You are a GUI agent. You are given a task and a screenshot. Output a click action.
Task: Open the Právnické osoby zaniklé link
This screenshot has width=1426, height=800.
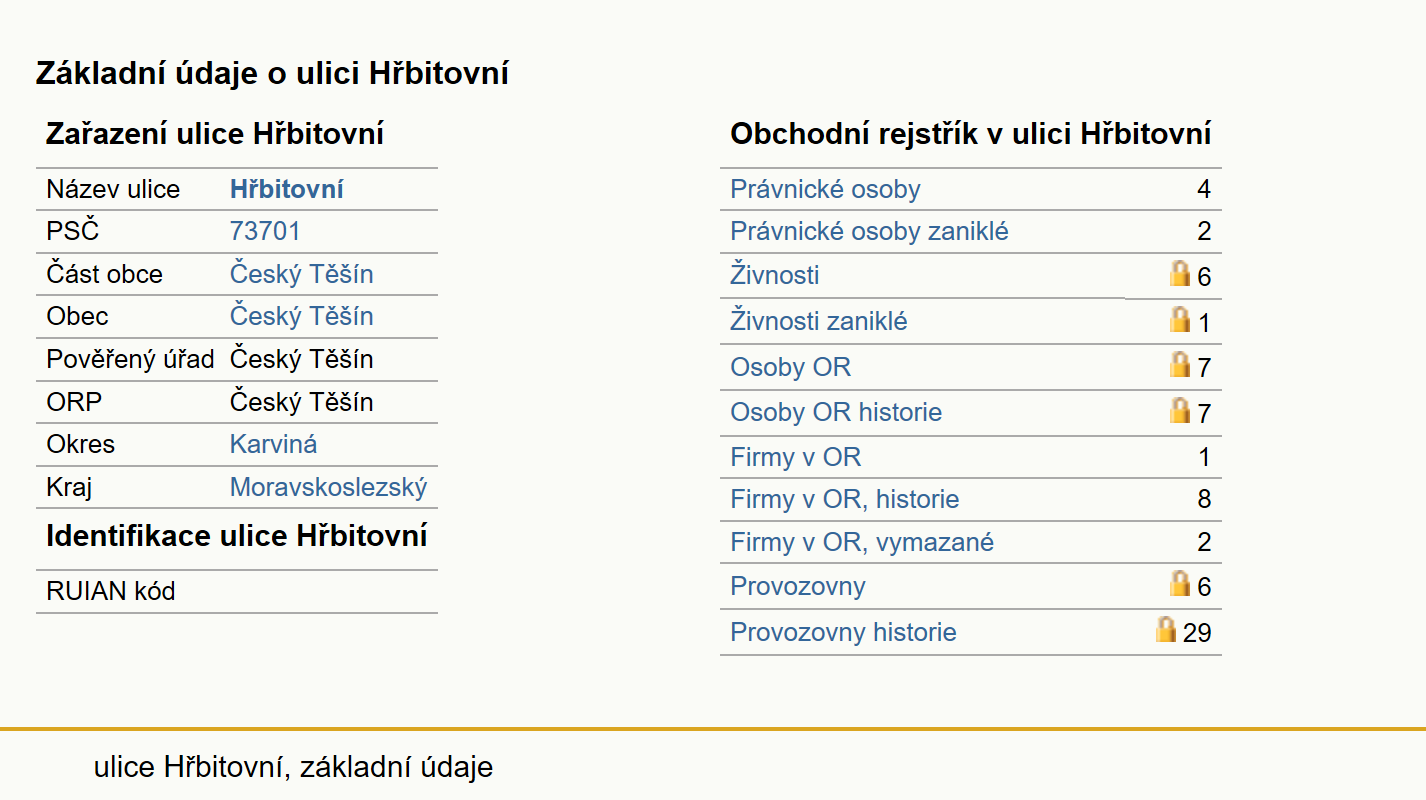pyautogui.click(x=870, y=231)
